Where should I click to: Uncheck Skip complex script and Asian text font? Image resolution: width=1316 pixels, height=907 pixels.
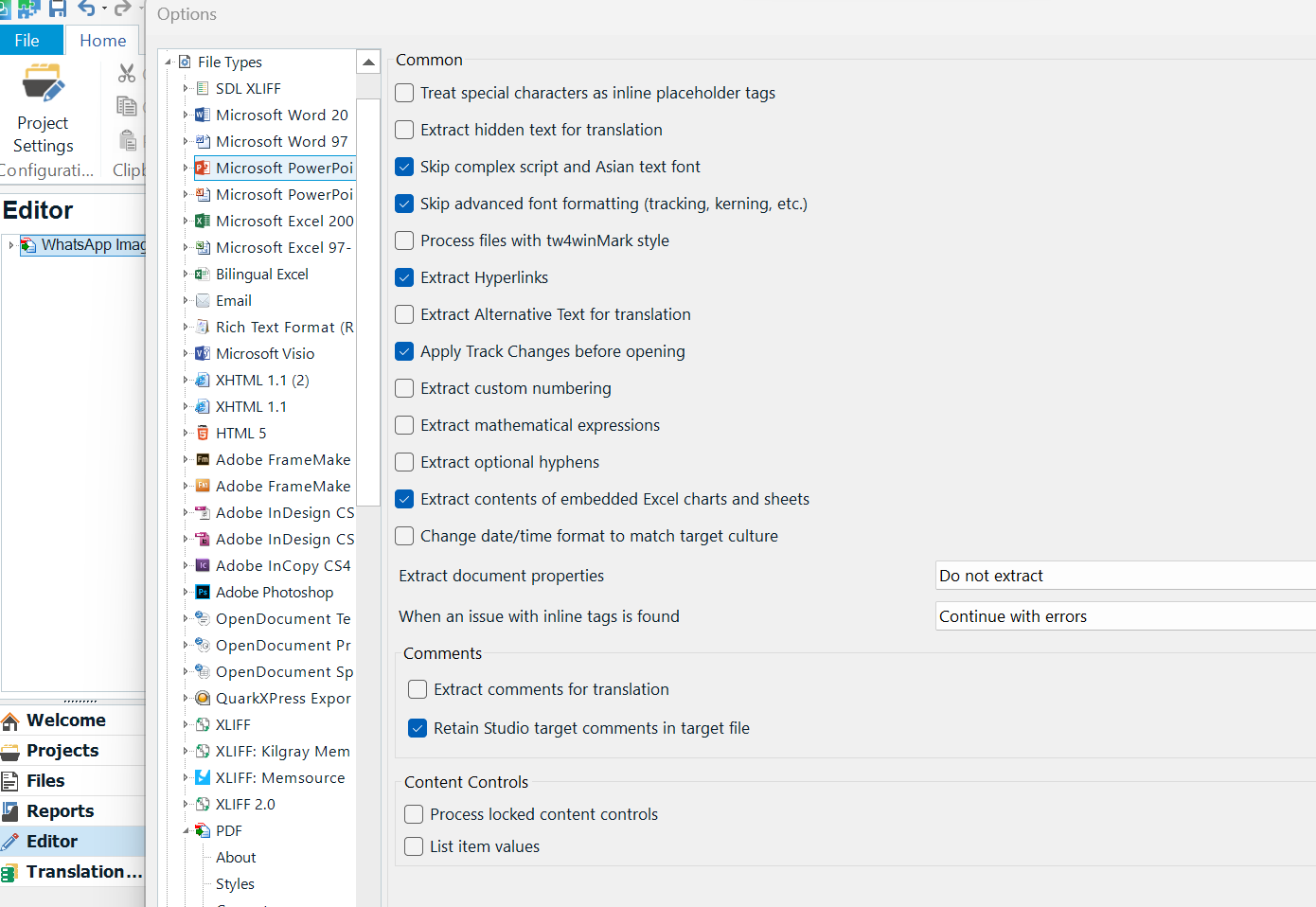tap(404, 167)
